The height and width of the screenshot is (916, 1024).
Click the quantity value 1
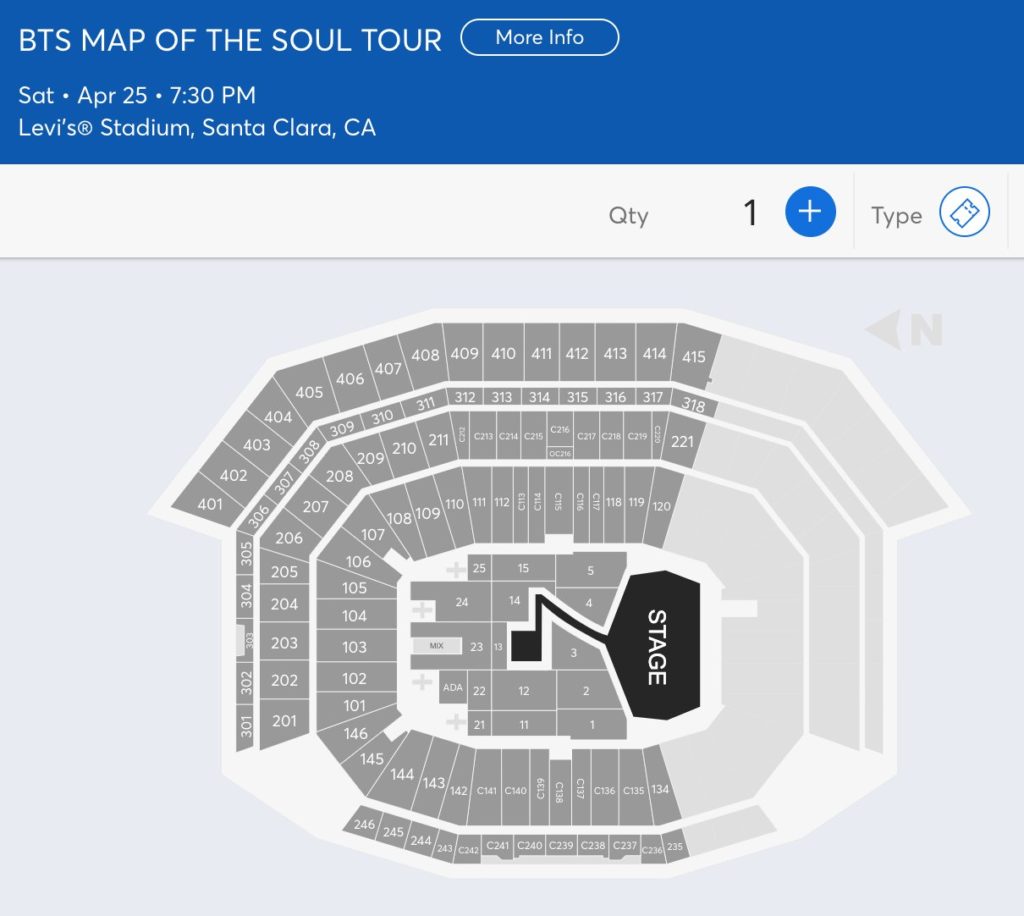tap(750, 213)
